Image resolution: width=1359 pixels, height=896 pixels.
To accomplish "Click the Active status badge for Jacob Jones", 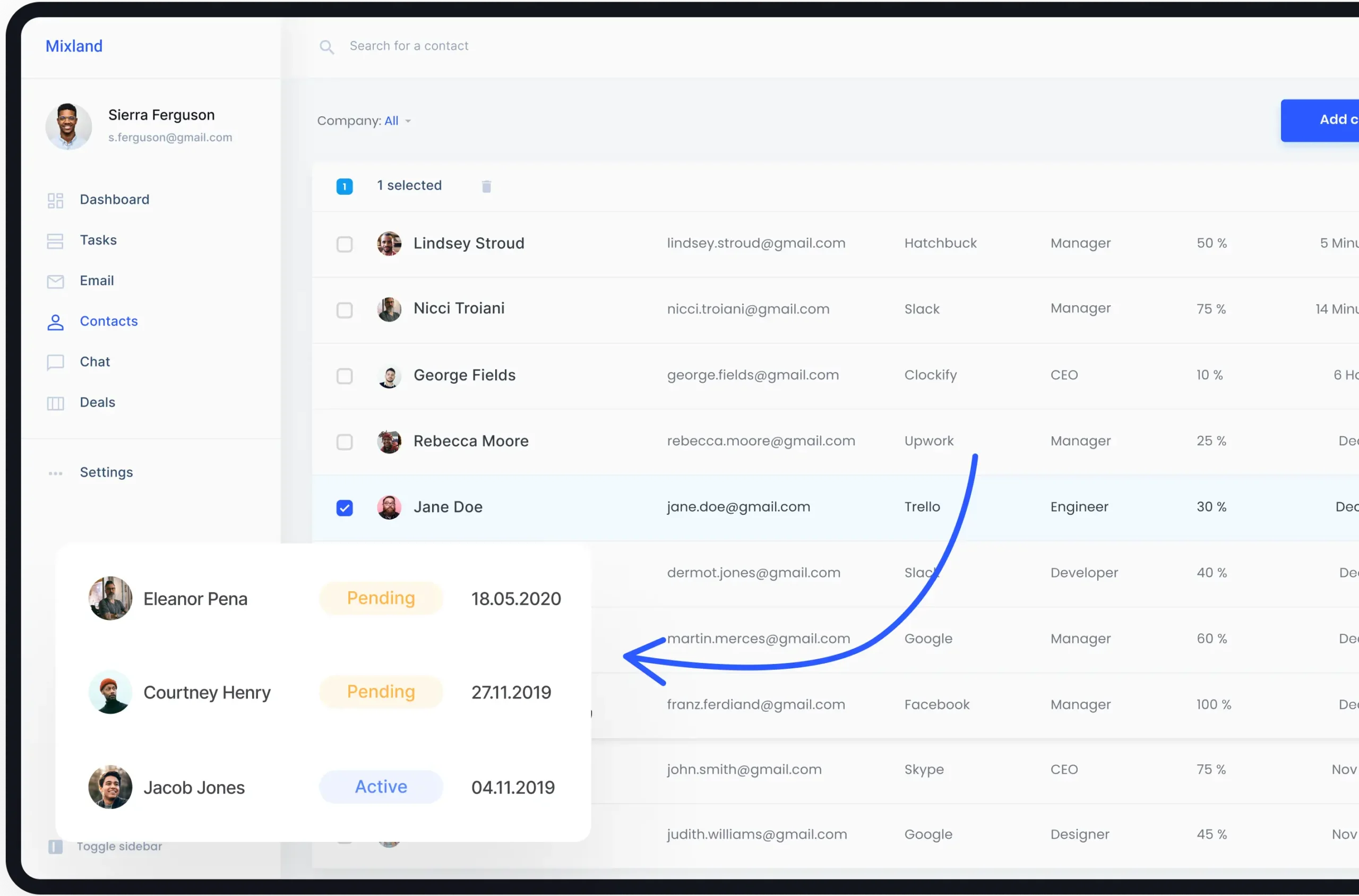I will [381, 786].
